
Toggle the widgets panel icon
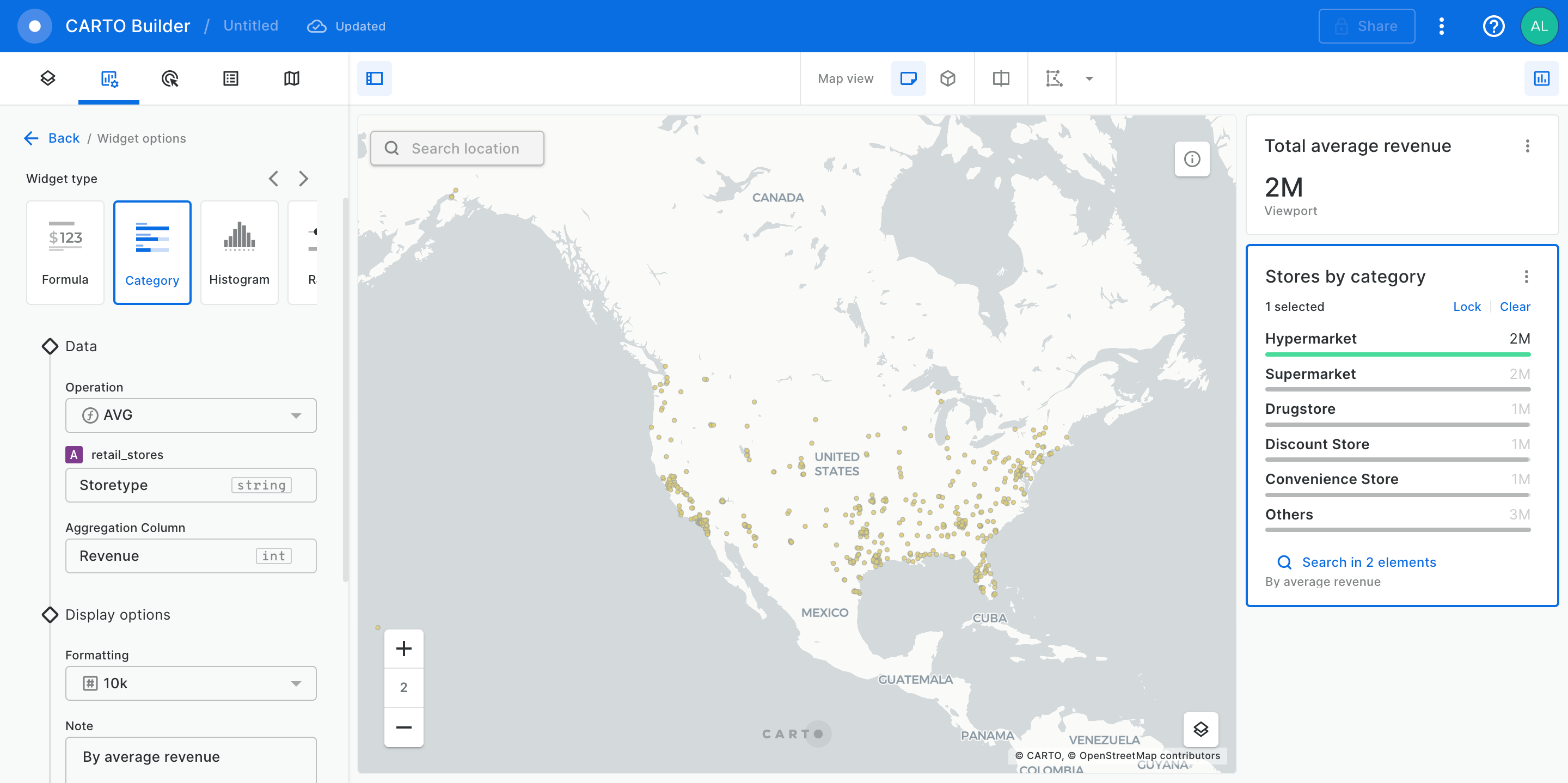point(1541,78)
